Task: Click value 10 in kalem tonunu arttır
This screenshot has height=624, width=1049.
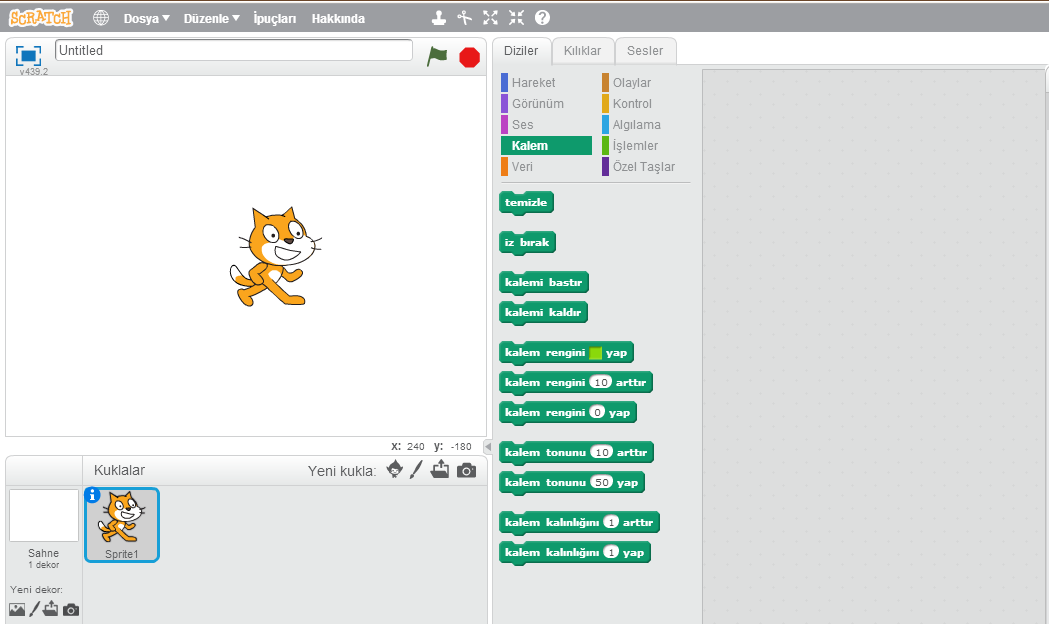Action: [x=602, y=453]
